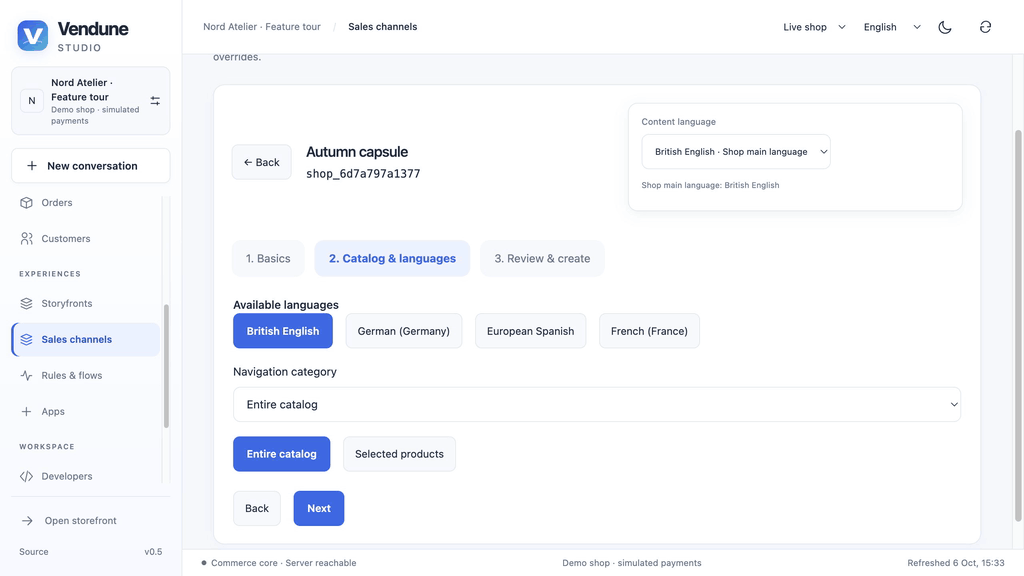The image size is (1024, 576).
Task: Toggle the German (Germany) language chip
Action: [x=404, y=331]
